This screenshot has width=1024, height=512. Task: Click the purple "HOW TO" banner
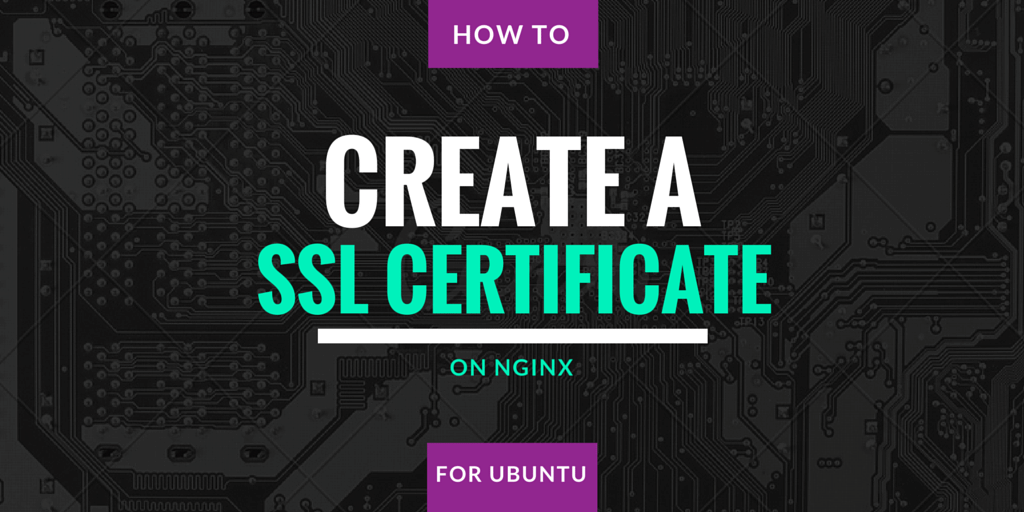[513, 33]
